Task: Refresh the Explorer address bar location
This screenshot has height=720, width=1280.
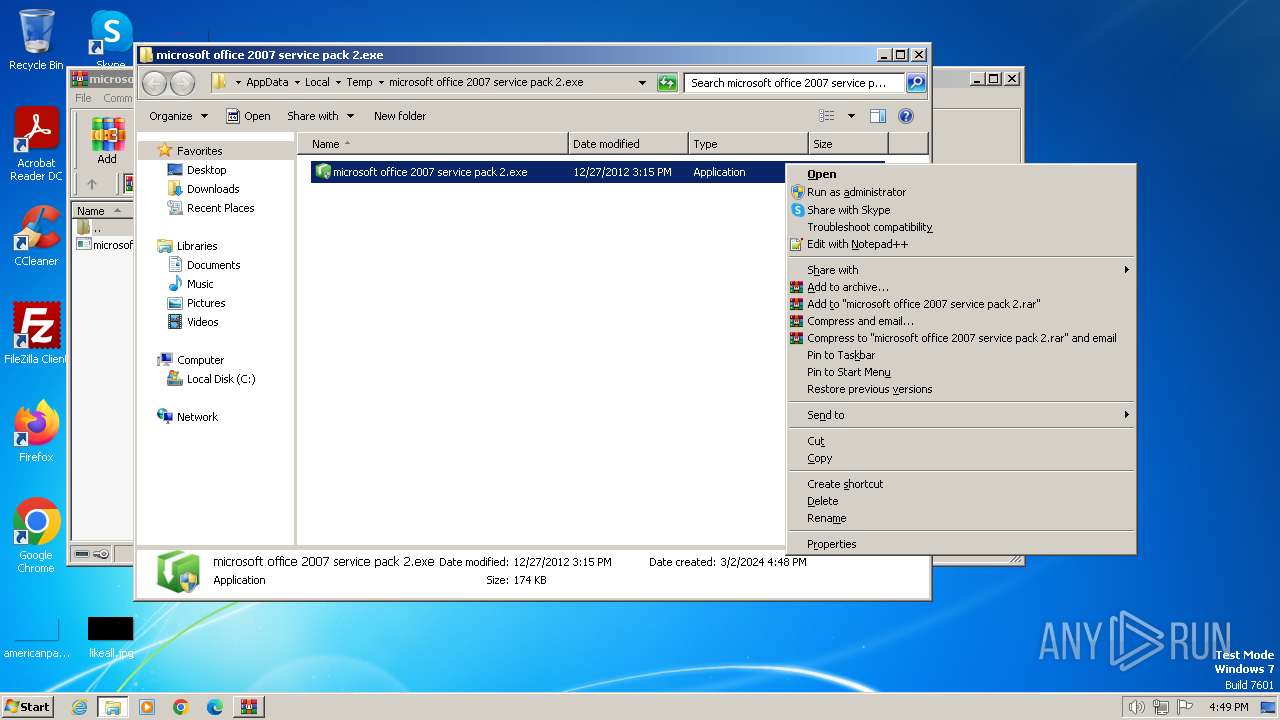Action: click(667, 83)
